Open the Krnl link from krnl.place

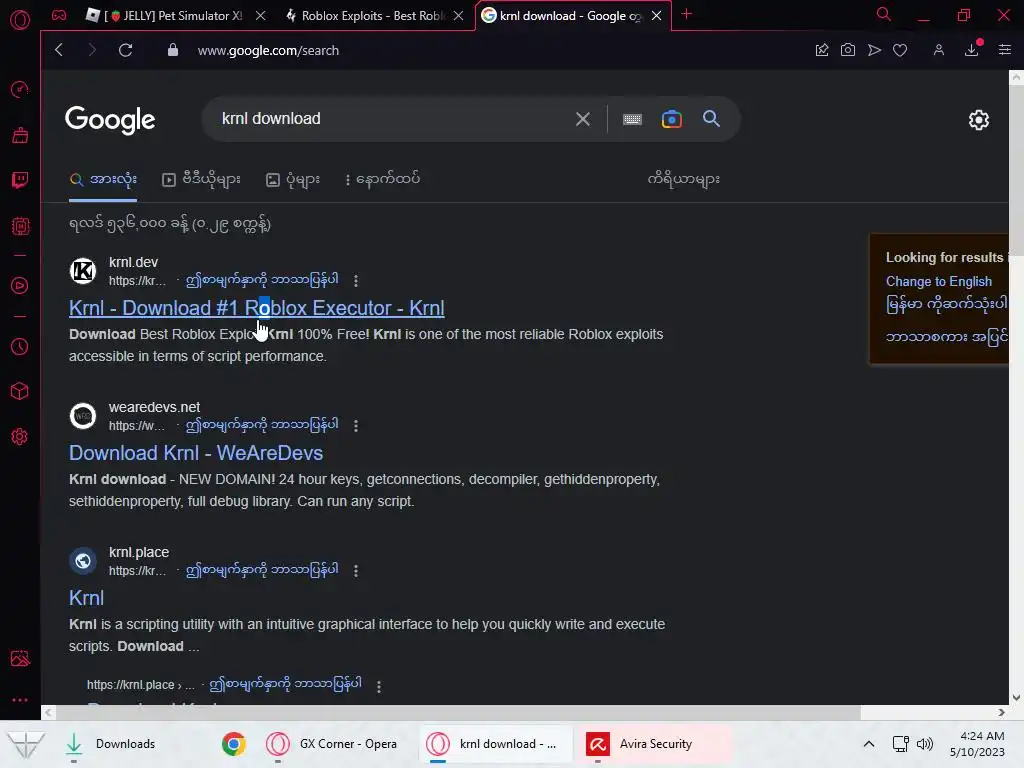[86, 598]
